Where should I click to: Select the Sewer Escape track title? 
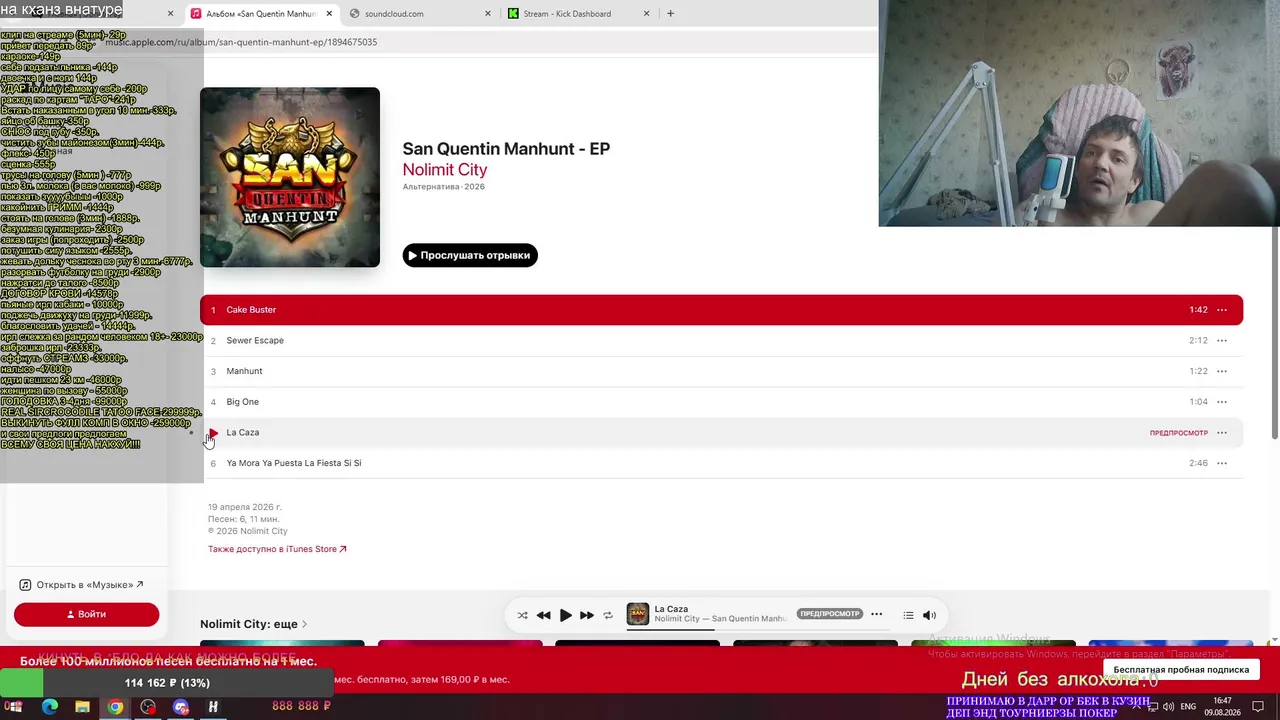coord(255,341)
